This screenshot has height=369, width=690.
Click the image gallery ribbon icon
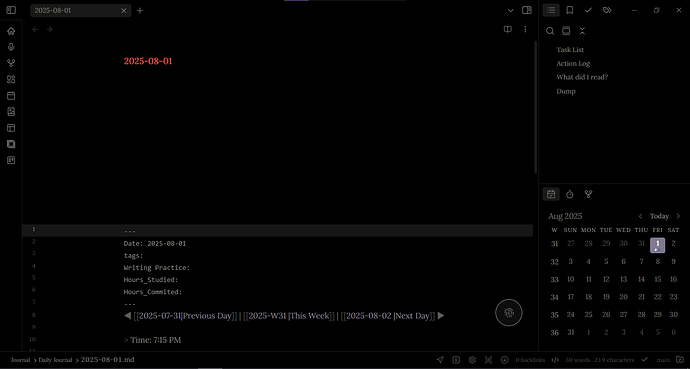coord(11,112)
